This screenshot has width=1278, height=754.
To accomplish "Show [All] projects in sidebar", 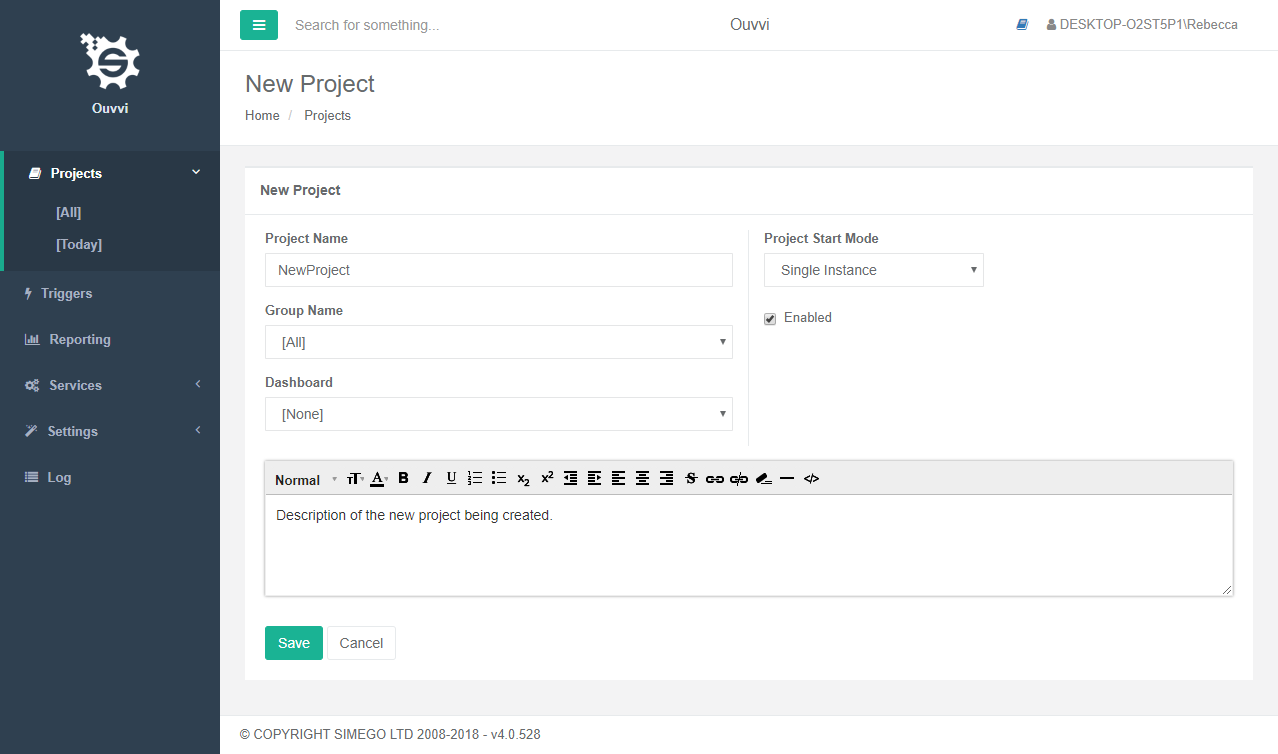I will [69, 212].
